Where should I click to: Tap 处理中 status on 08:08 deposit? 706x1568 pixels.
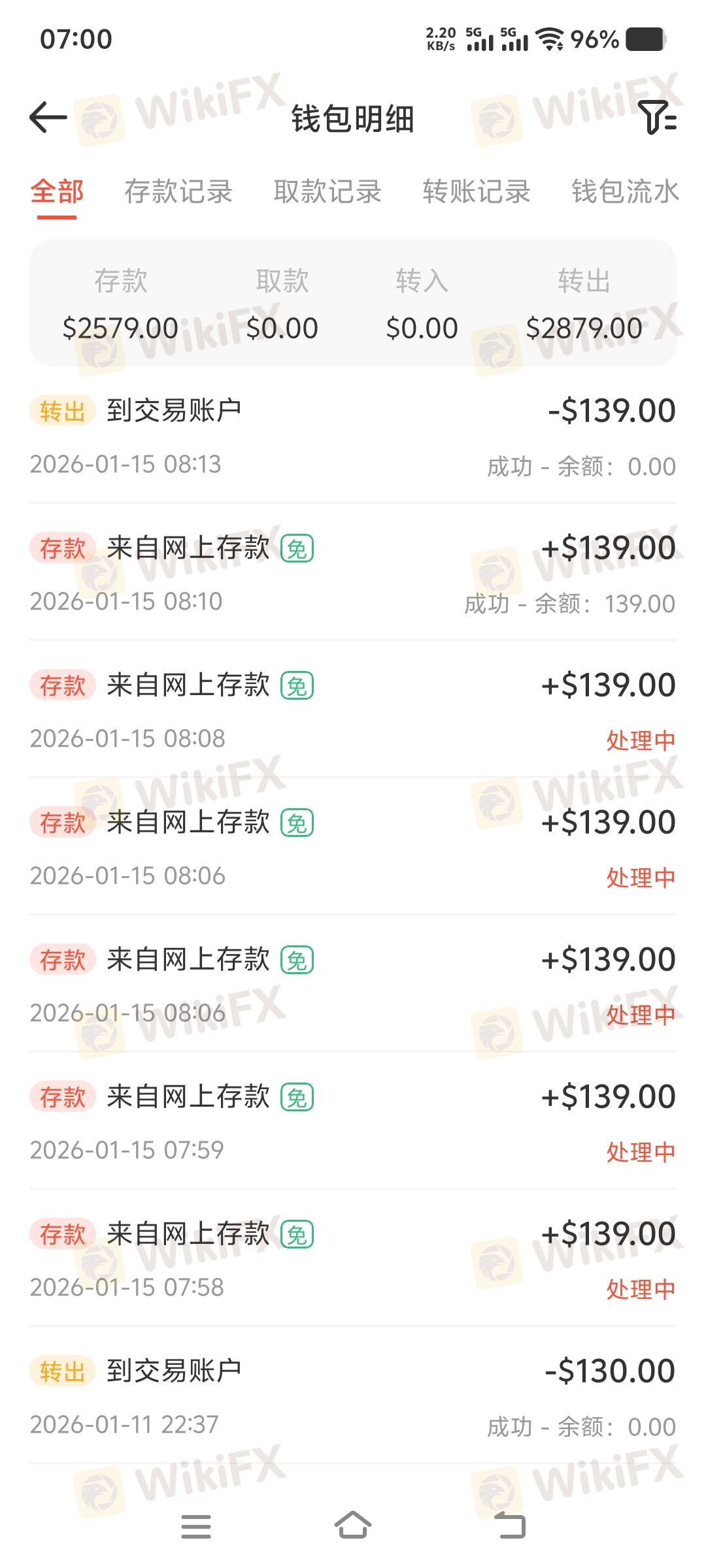point(641,741)
